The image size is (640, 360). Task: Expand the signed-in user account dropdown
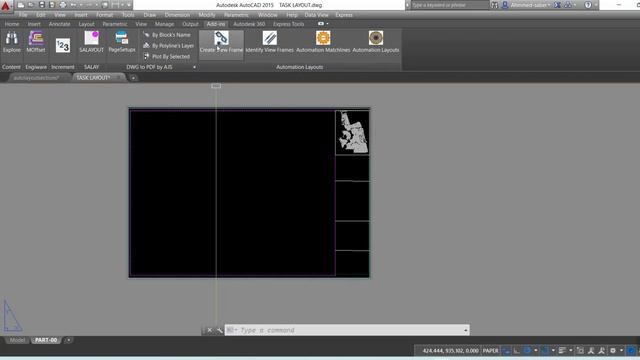click(x=549, y=5)
